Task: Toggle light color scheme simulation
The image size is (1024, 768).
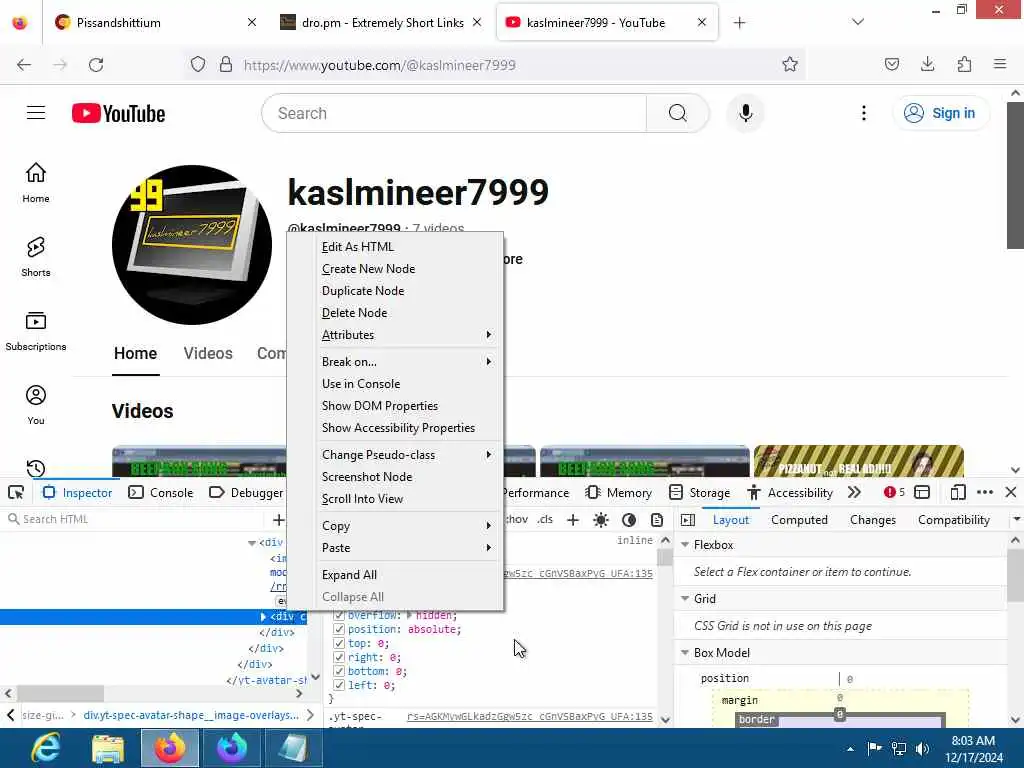Action: pos(601,520)
